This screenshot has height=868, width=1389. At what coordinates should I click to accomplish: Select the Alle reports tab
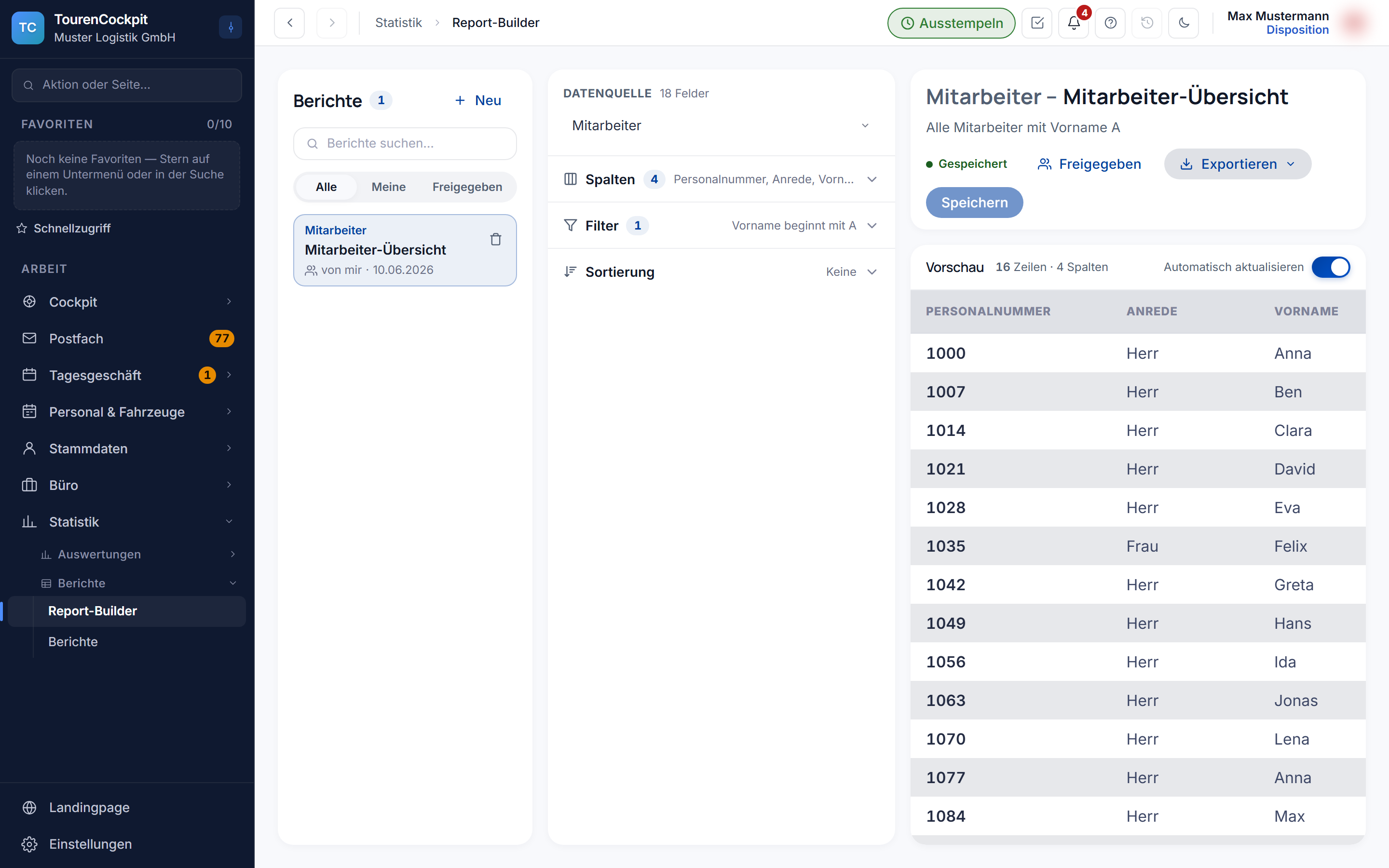coord(326,187)
